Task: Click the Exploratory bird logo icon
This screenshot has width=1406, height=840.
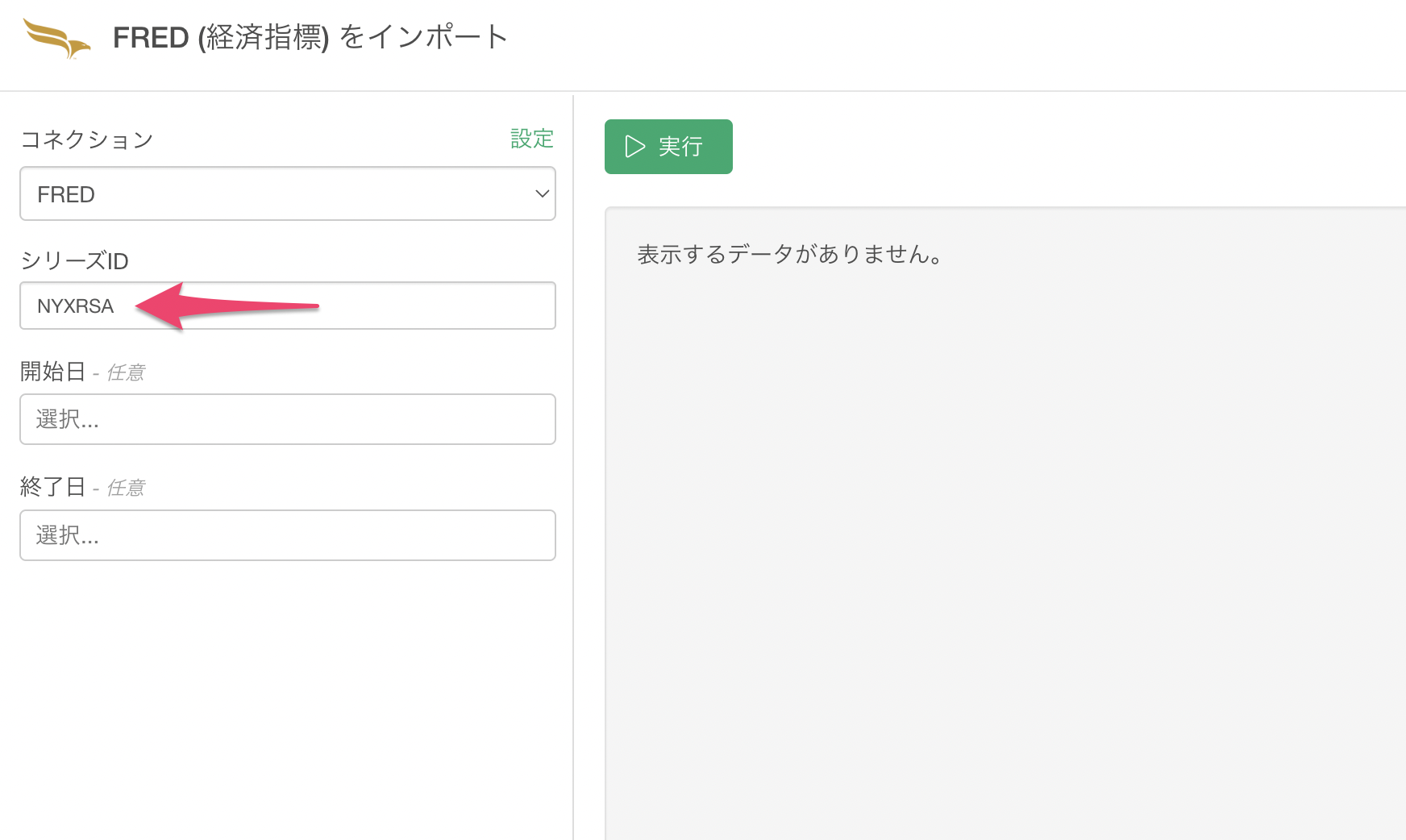Action: coord(56,39)
